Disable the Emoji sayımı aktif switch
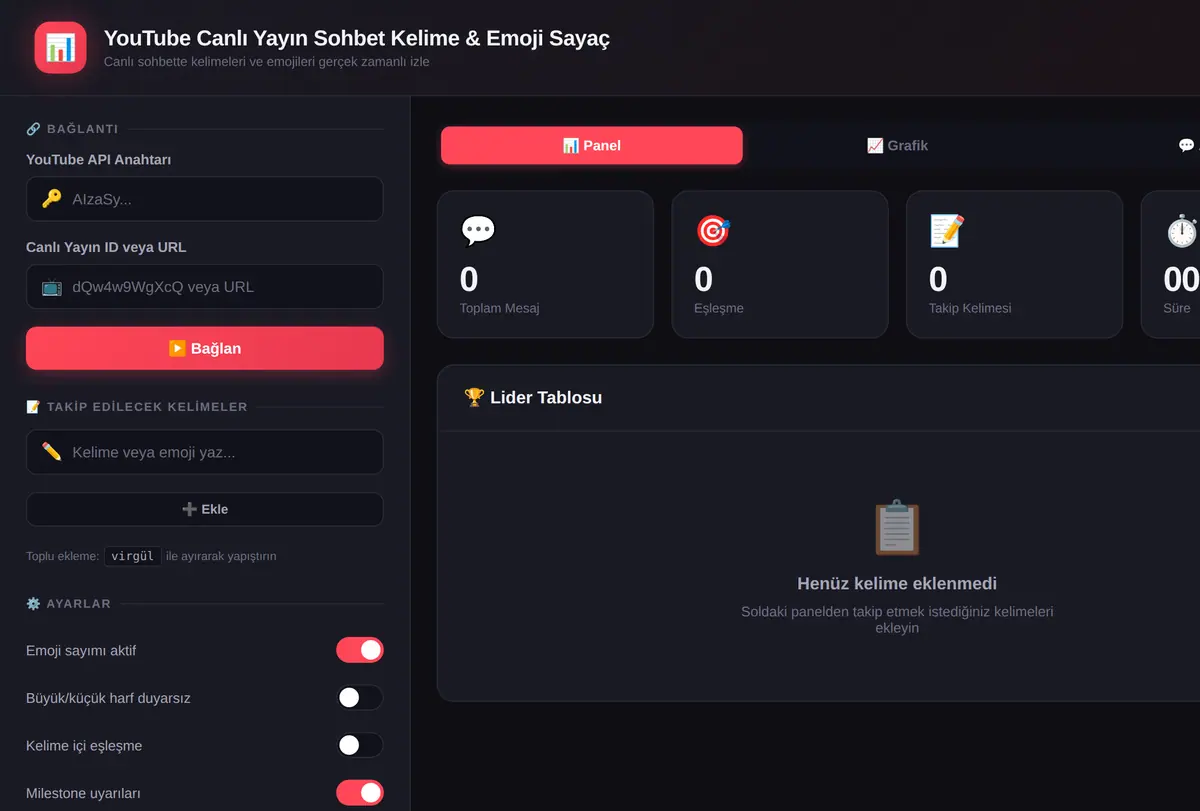The image size is (1200, 811). [x=360, y=650]
